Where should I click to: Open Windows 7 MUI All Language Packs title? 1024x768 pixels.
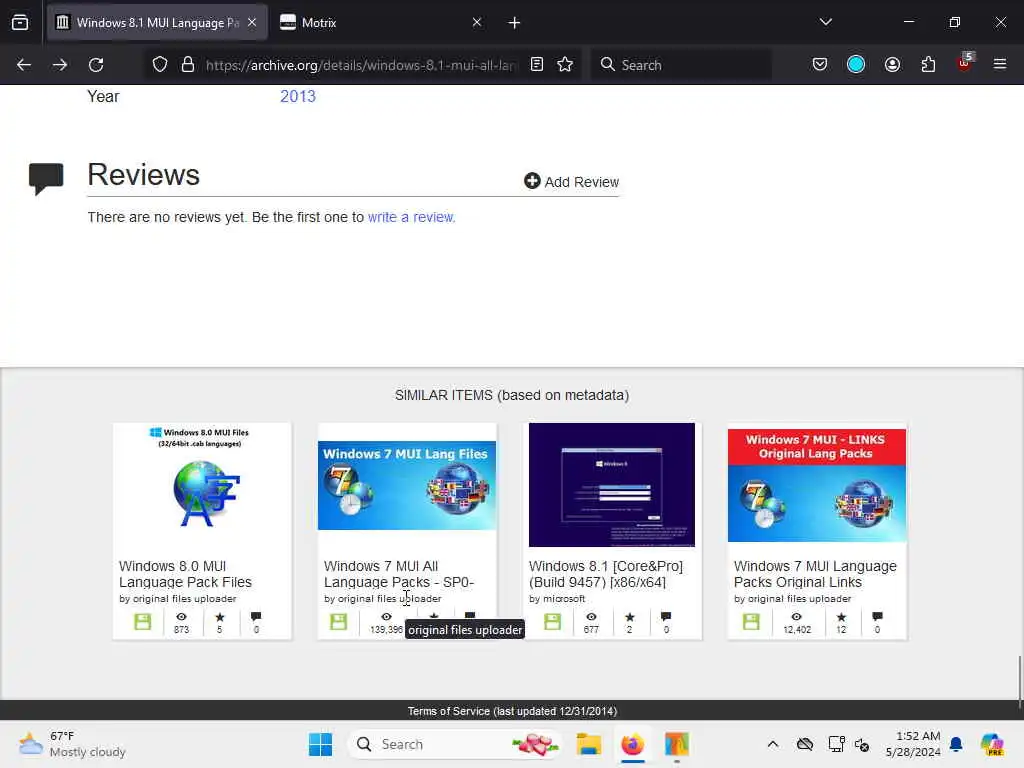coord(399,575)
